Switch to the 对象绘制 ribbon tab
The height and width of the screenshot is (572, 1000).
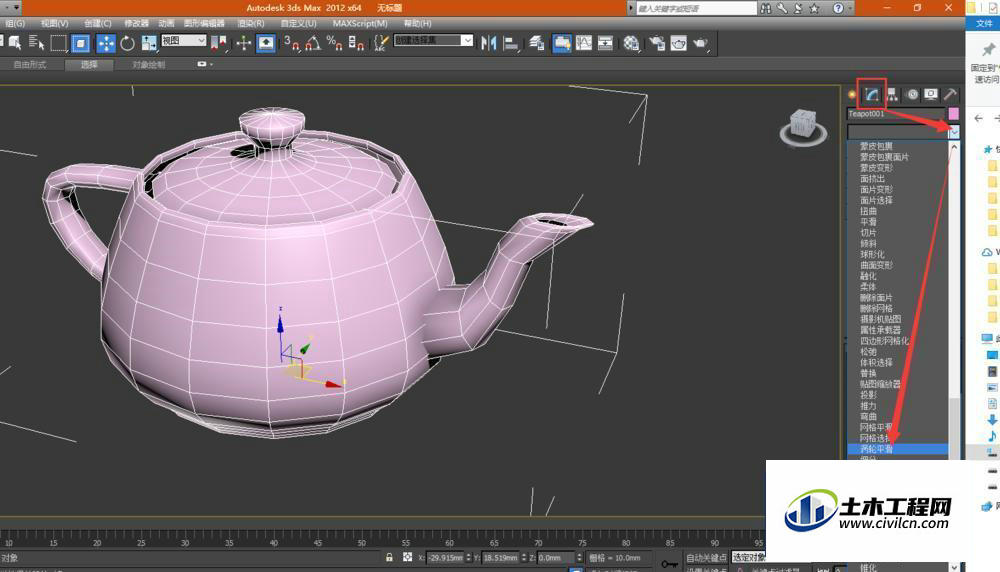(x=149, y=64)
